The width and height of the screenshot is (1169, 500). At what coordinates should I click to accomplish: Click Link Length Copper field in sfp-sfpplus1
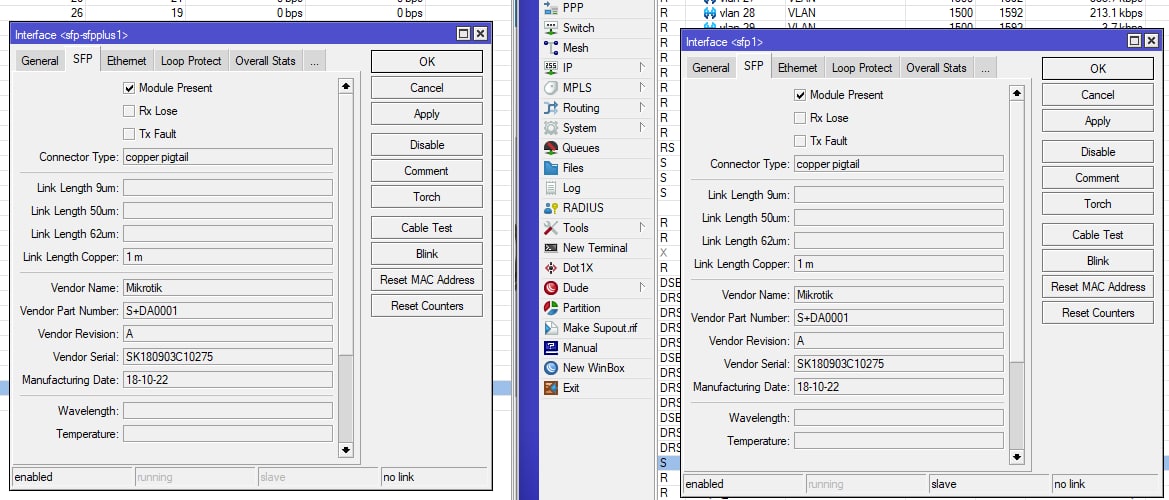(x=227, y=257)
